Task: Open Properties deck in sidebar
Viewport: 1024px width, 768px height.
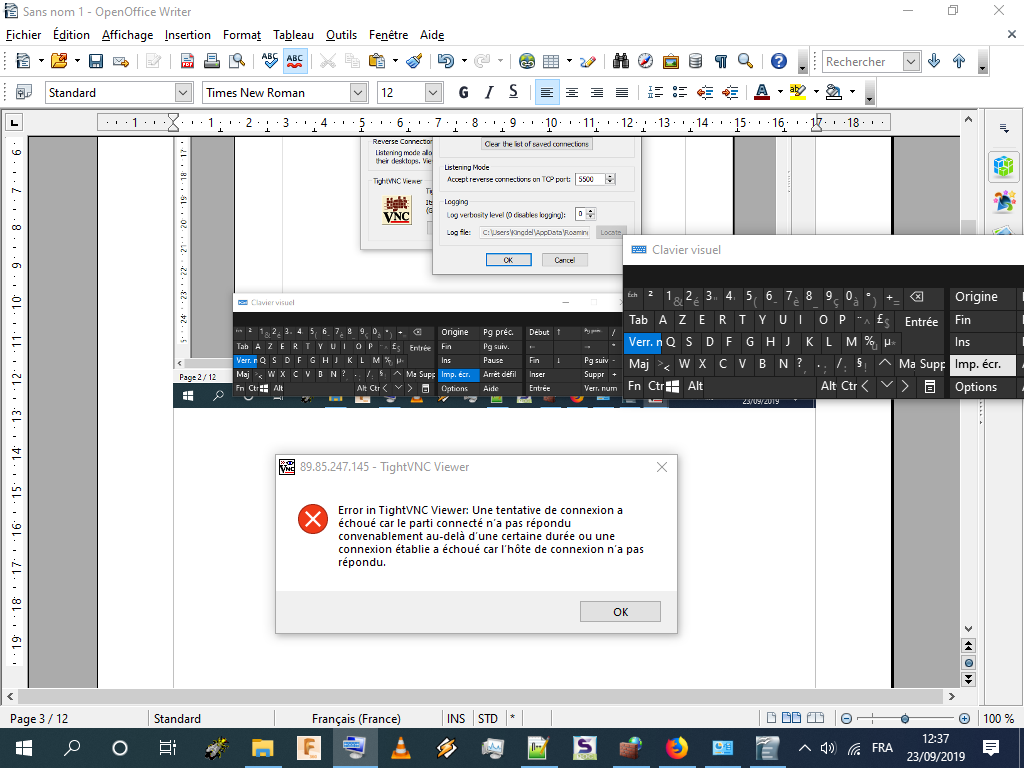Action: click(x=1004, y=167)
